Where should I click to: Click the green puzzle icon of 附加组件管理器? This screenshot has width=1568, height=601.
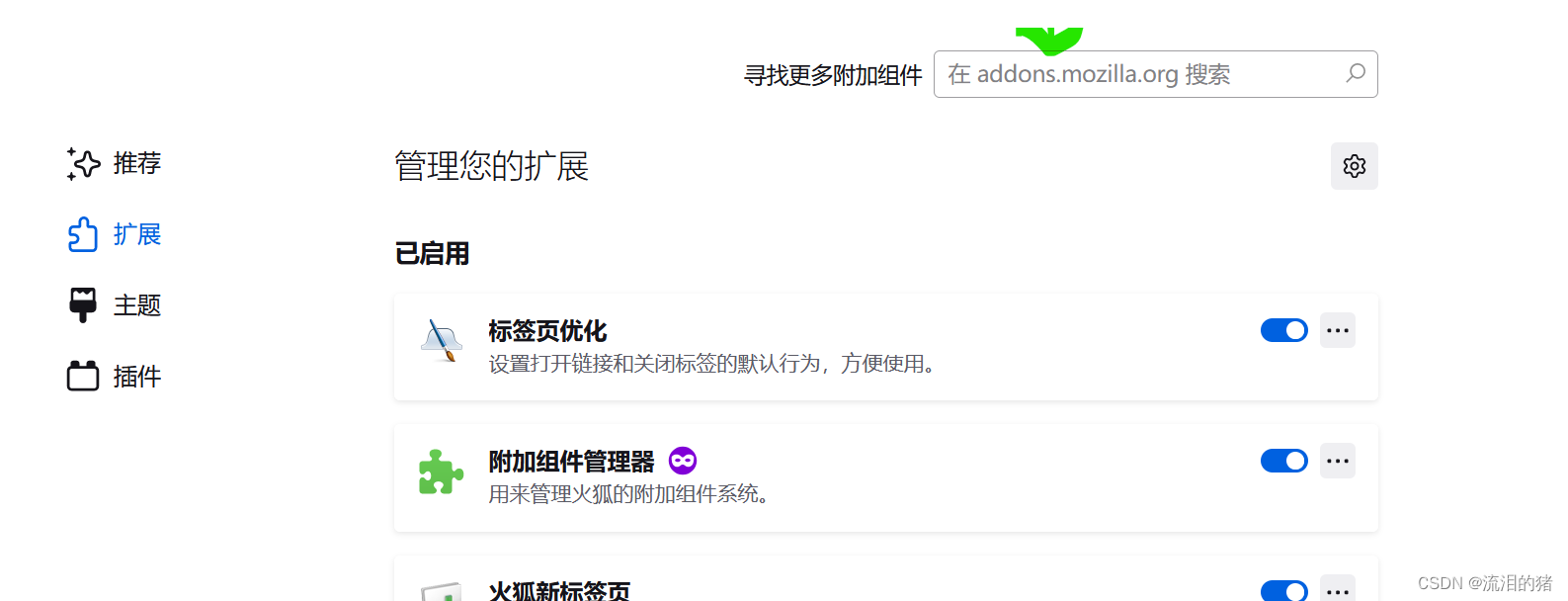click(x=442, y=472)
